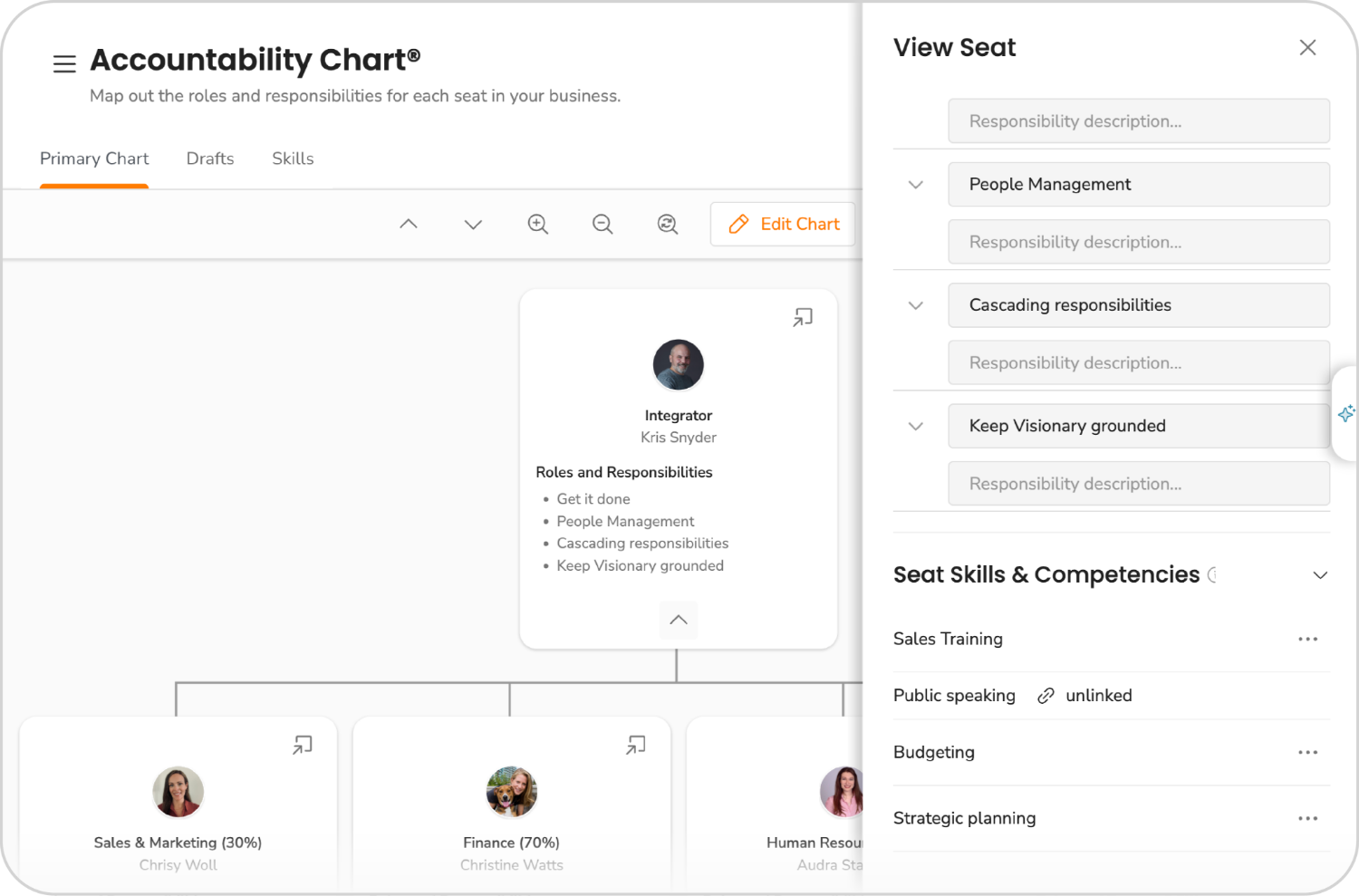
Task: Collapse the Integrator card roles list
Action: pyautogui.click(x=678, y=620)
